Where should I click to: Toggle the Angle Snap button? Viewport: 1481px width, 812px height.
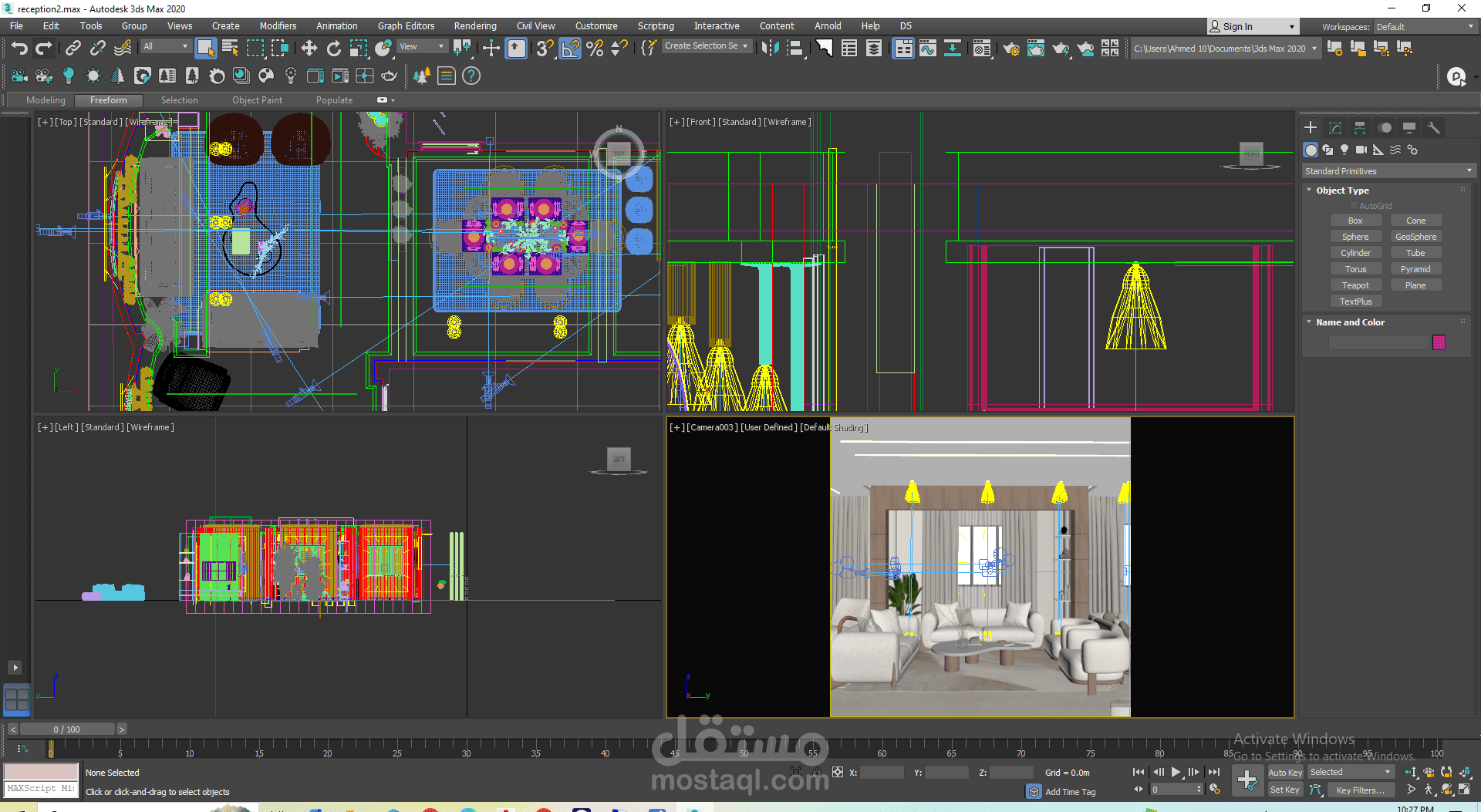(570, 49)
